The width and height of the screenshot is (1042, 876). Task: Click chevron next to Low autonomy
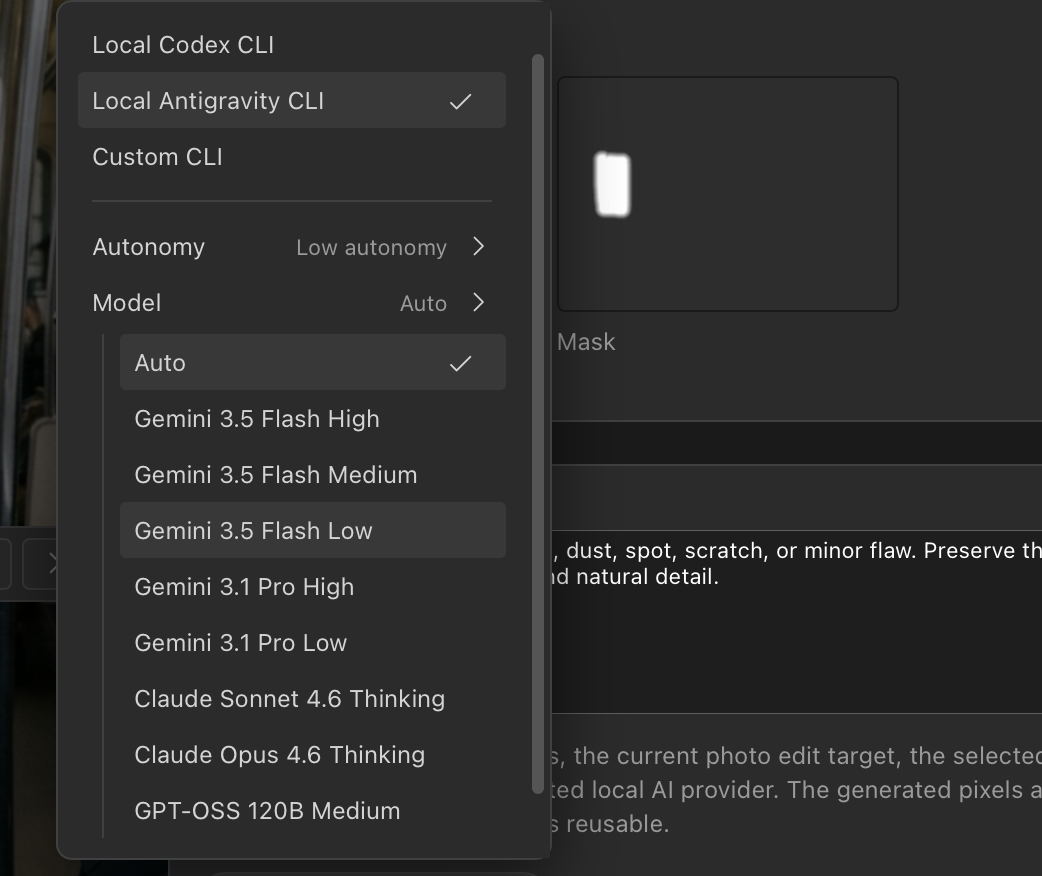[x=478, y=247]
